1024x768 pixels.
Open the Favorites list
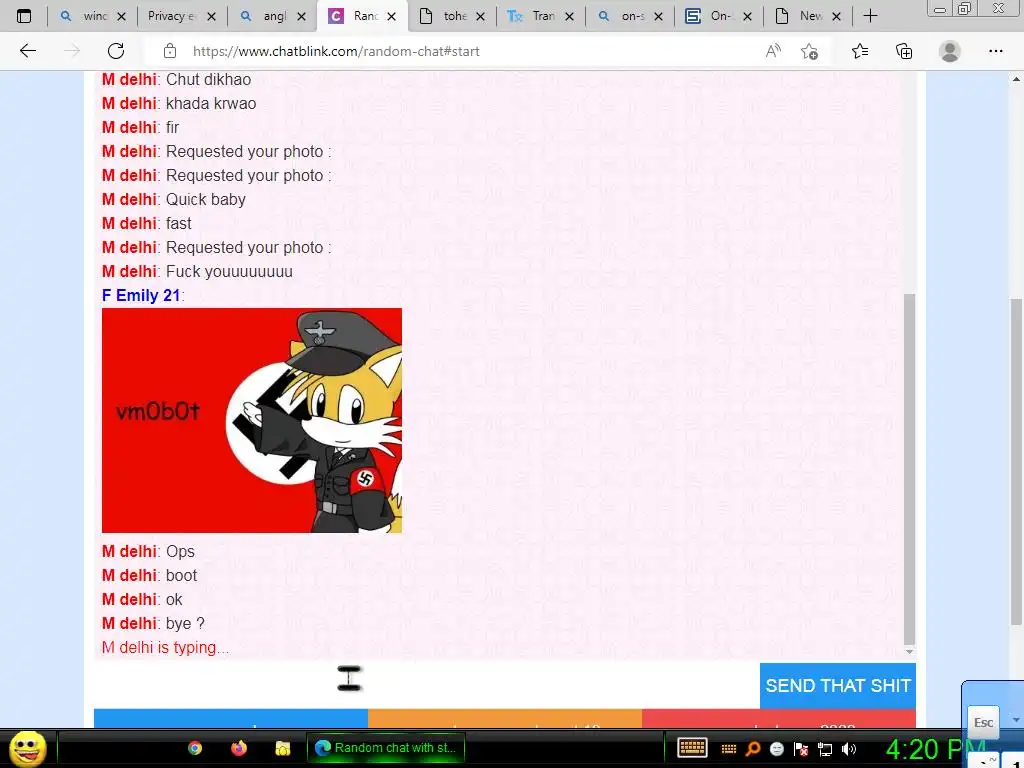[860, 51]
